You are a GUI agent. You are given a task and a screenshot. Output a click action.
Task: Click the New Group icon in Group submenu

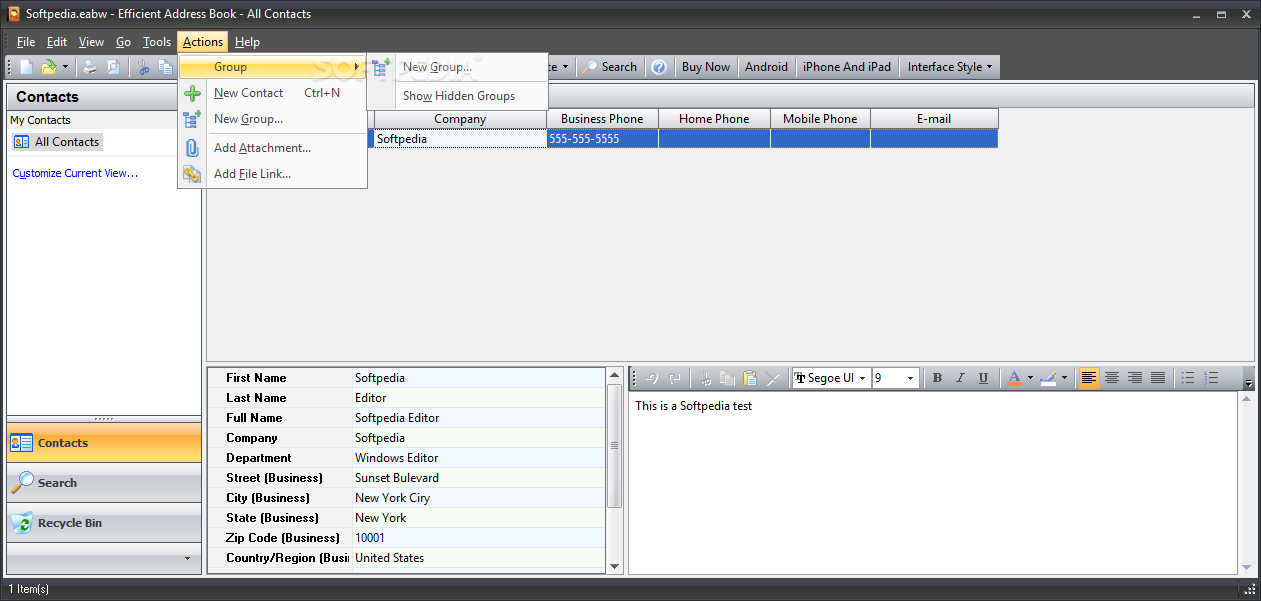pyautogui.click(x=381, y=67)
